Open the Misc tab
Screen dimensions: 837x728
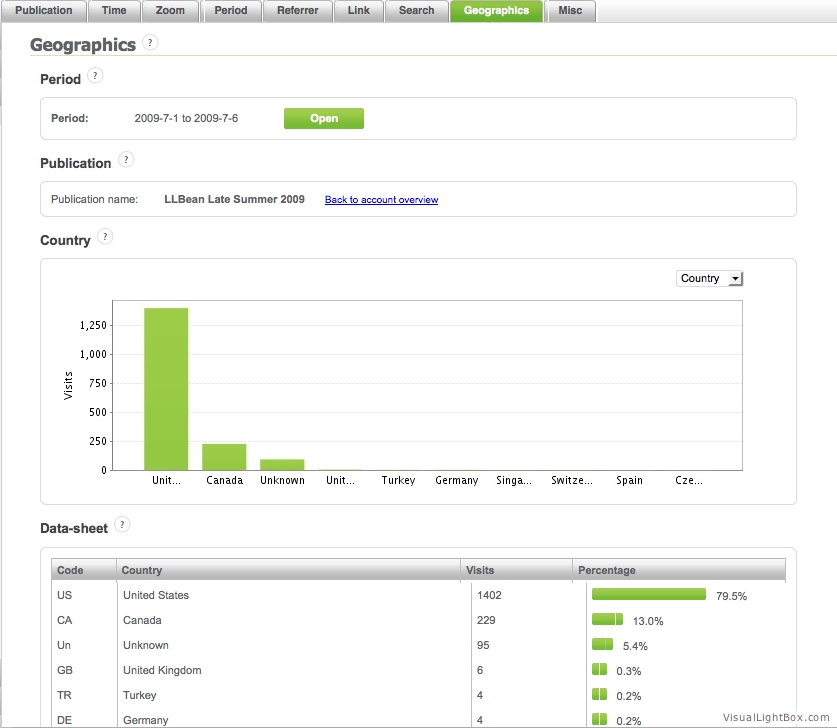pos(570,11)
